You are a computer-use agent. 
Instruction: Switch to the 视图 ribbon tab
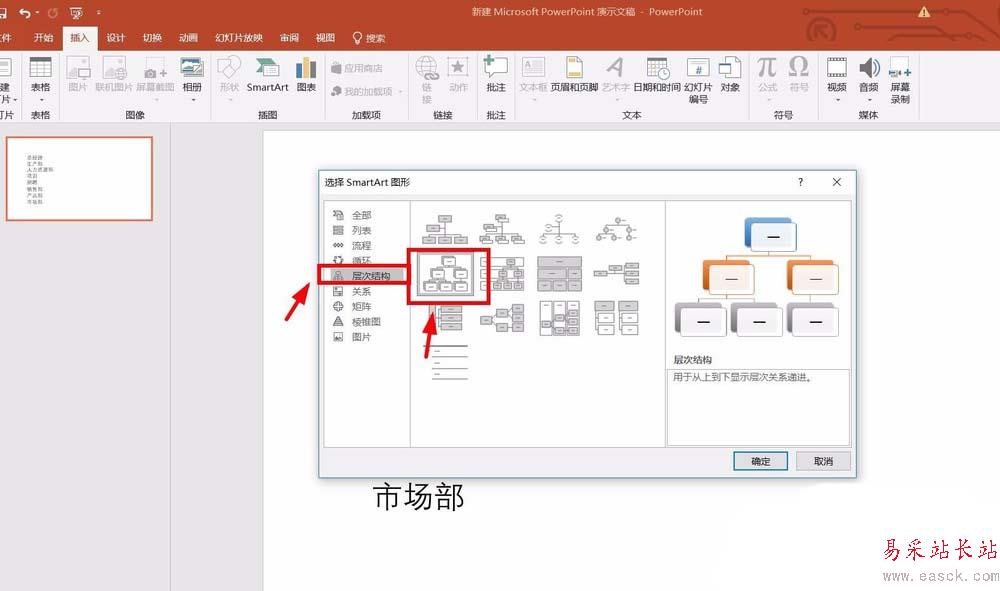coord(325,38)
